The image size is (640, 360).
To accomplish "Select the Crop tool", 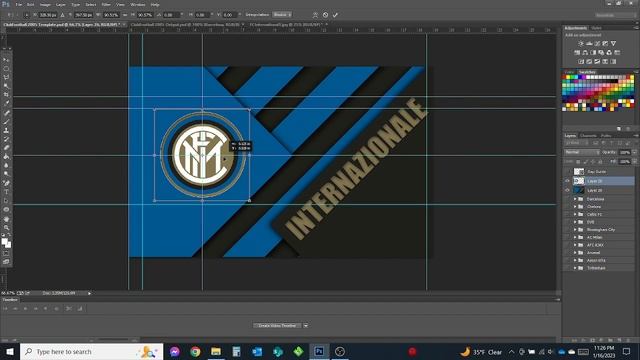I will (6, 95).
